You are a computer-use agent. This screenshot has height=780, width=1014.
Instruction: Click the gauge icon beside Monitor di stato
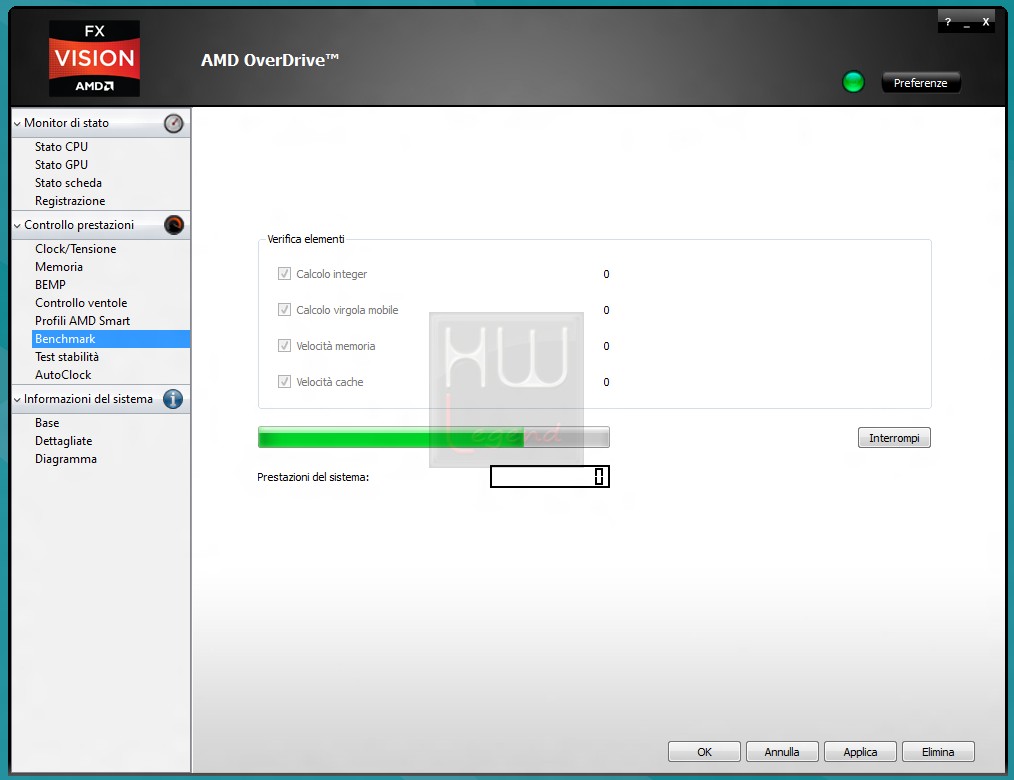tap(173, 123)
